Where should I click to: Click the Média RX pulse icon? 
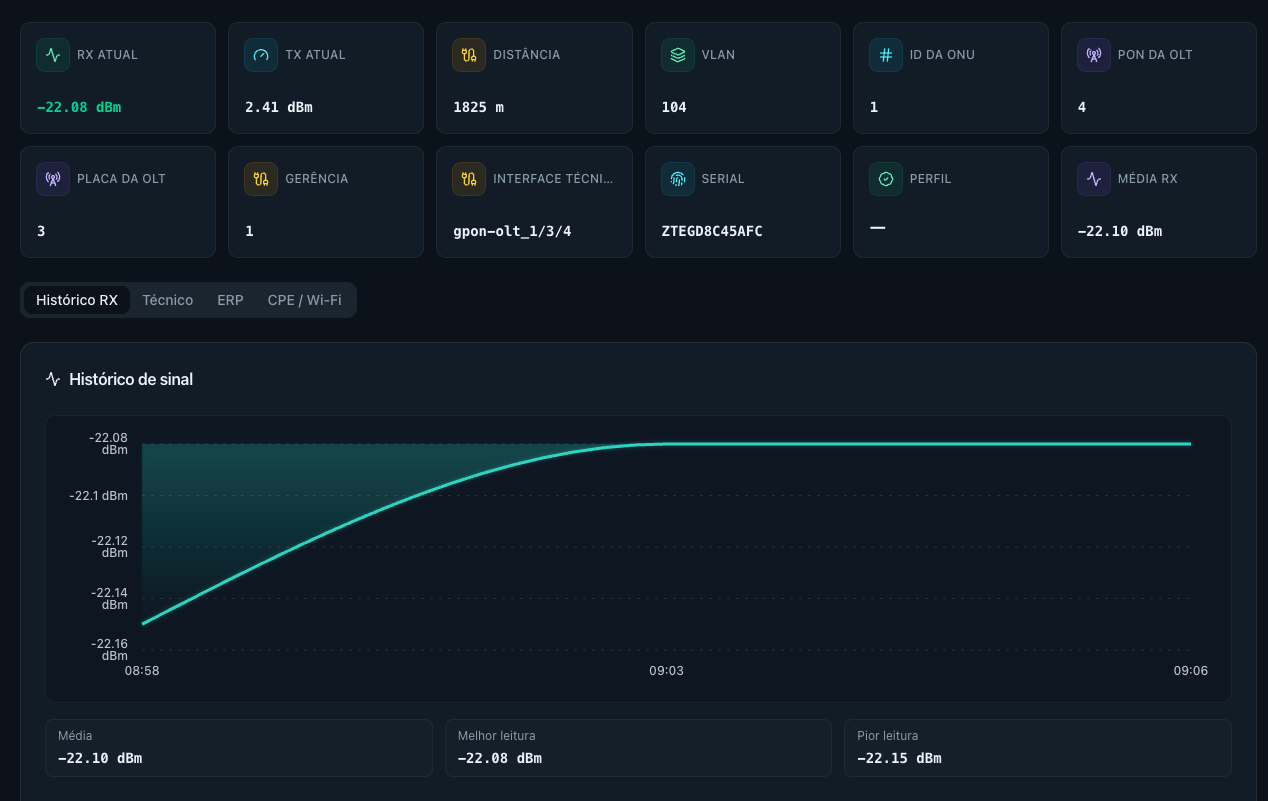[x=1093, y=179]
